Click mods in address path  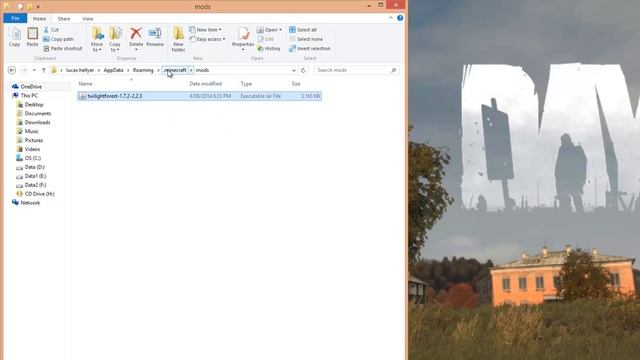pyautogui.click(x=202, y=70)
